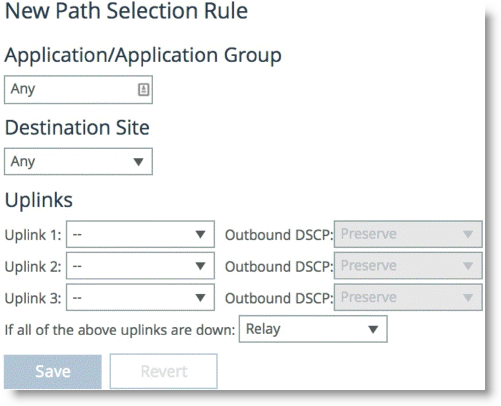Open Outbound DSCP Preserve for Uplink 2
Image resolution: width=501 pixels, height=406 pixels.
[408, 266]
